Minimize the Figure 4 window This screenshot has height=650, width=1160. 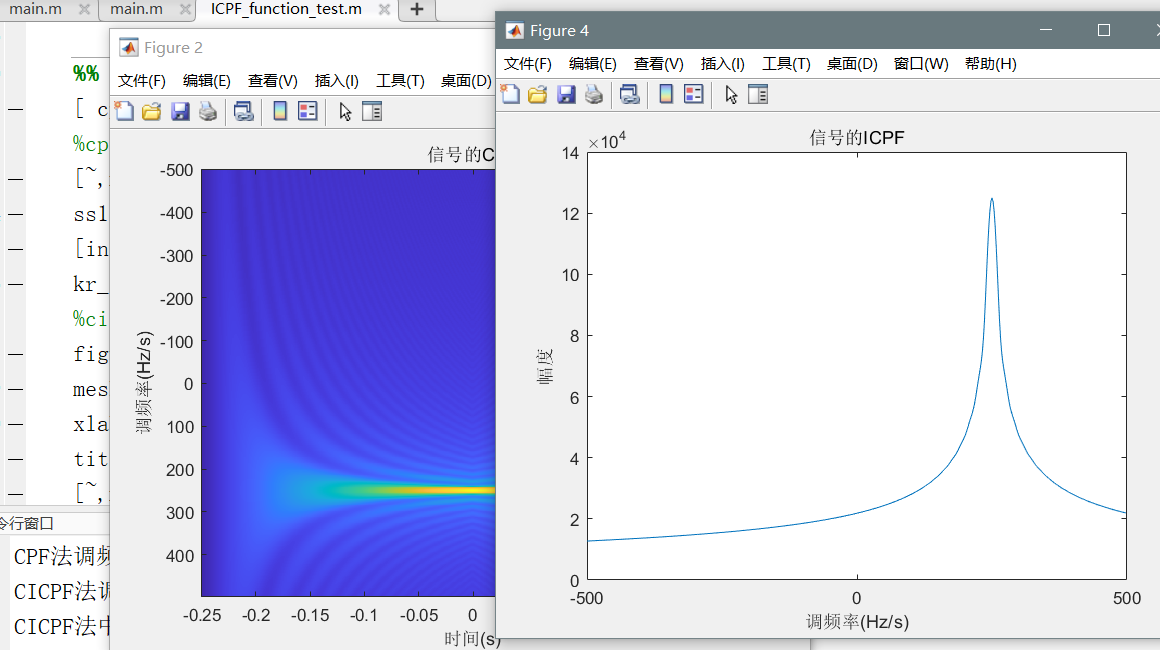point(1045,30)
